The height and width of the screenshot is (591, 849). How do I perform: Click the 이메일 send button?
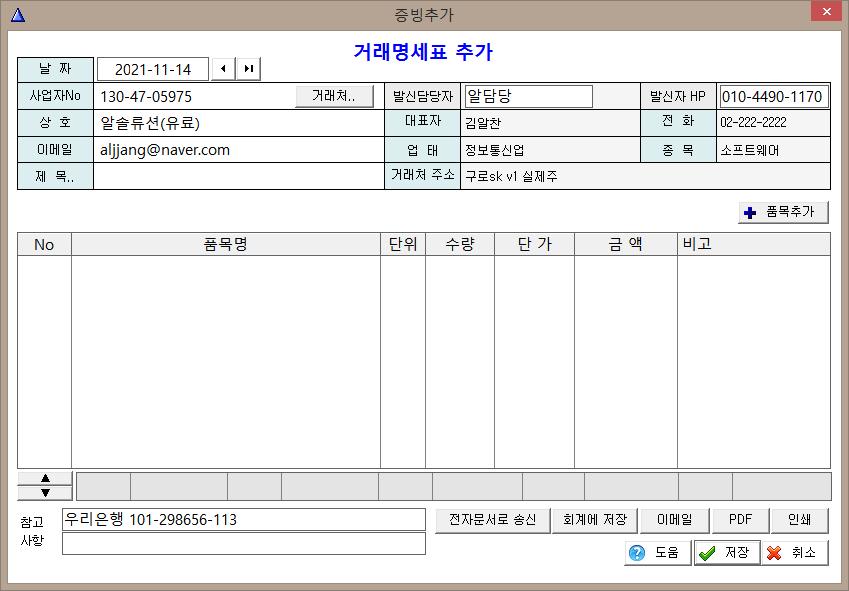[675, 520]
